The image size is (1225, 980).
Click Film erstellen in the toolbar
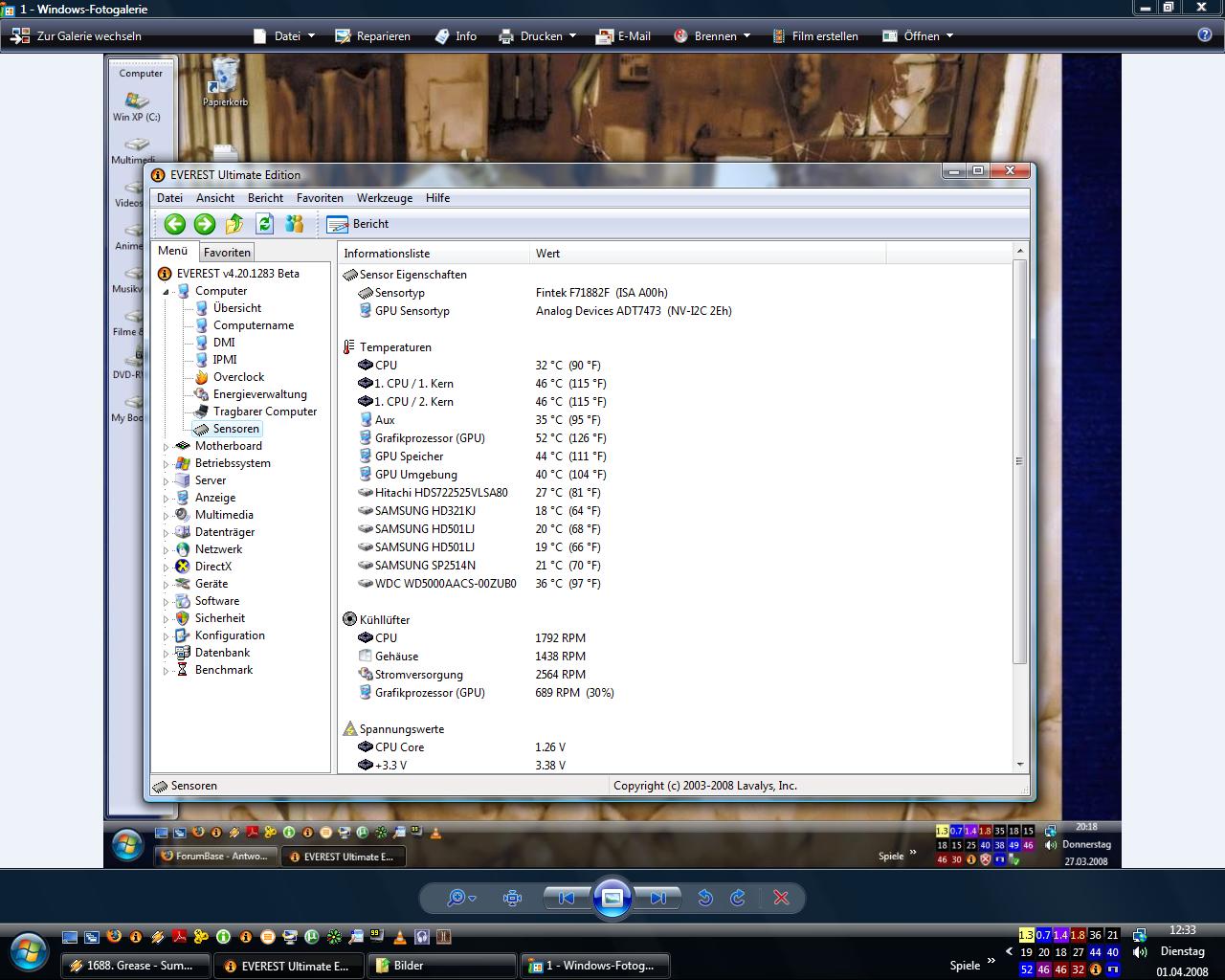tap(814, 36)
